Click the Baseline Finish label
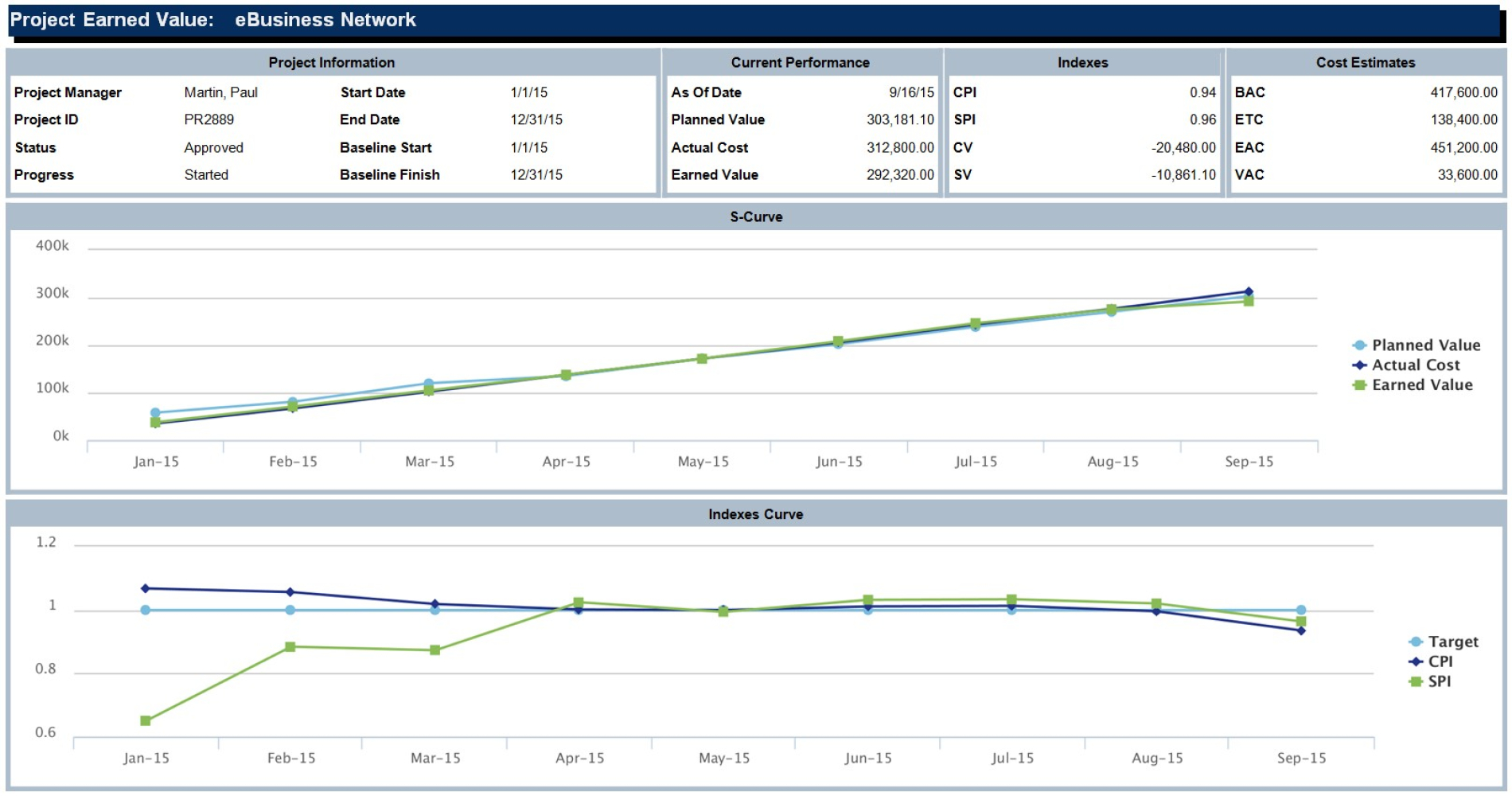 [x=390, y=174]
